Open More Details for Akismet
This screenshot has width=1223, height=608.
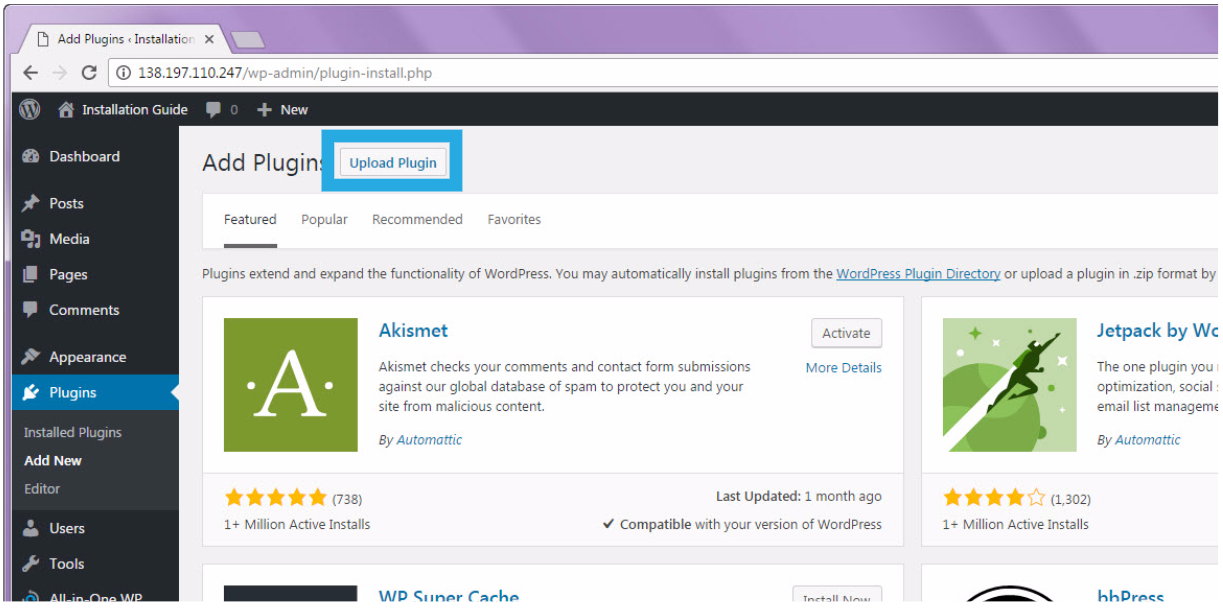pos(843,368)
